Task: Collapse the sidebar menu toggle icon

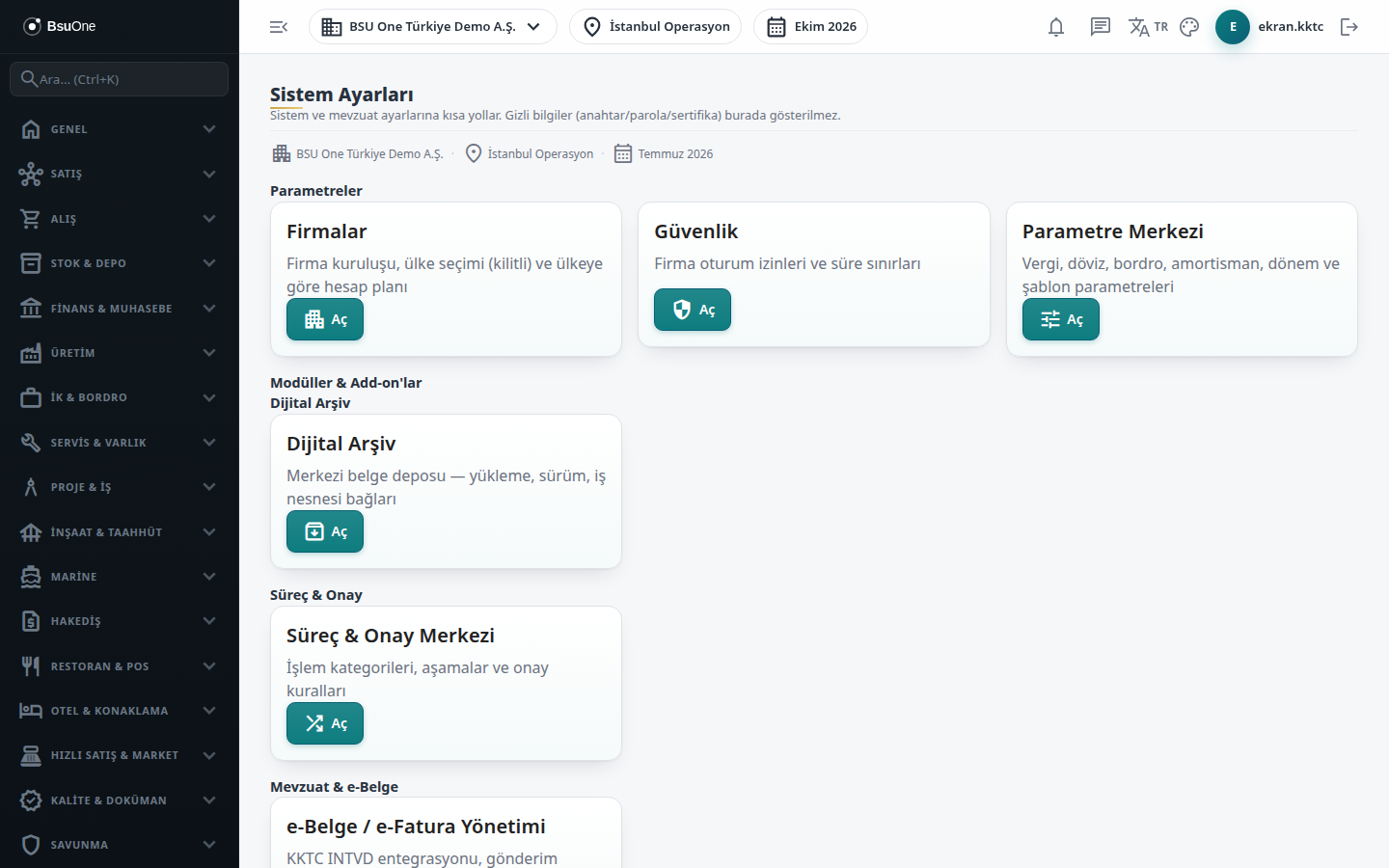Action: pos(279,27)
